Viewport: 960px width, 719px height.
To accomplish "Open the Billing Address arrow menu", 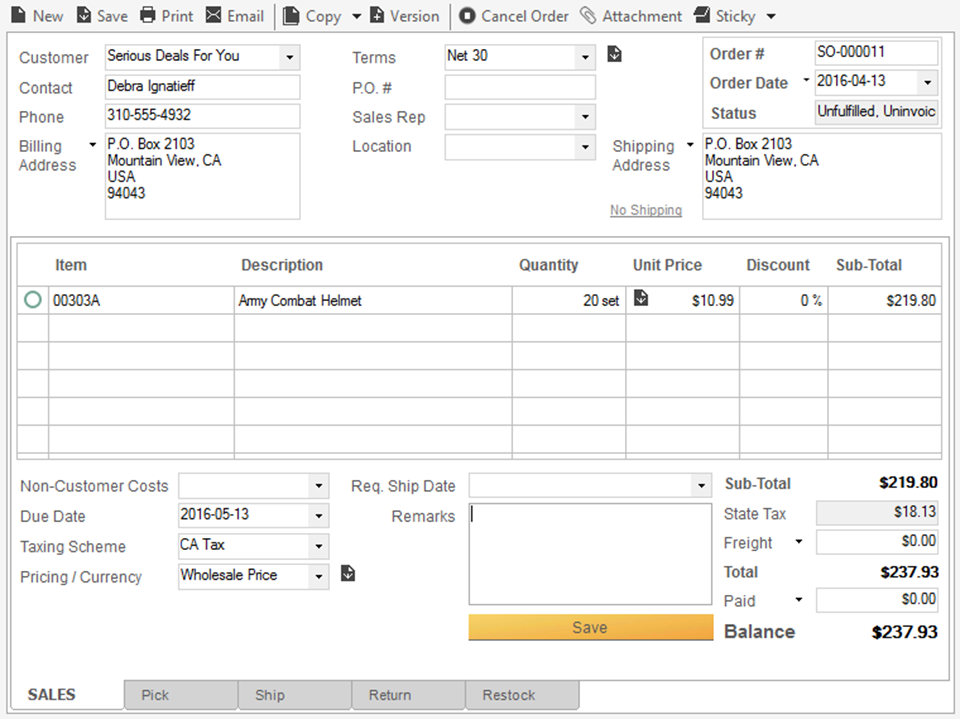I will [x=92, y=145].
